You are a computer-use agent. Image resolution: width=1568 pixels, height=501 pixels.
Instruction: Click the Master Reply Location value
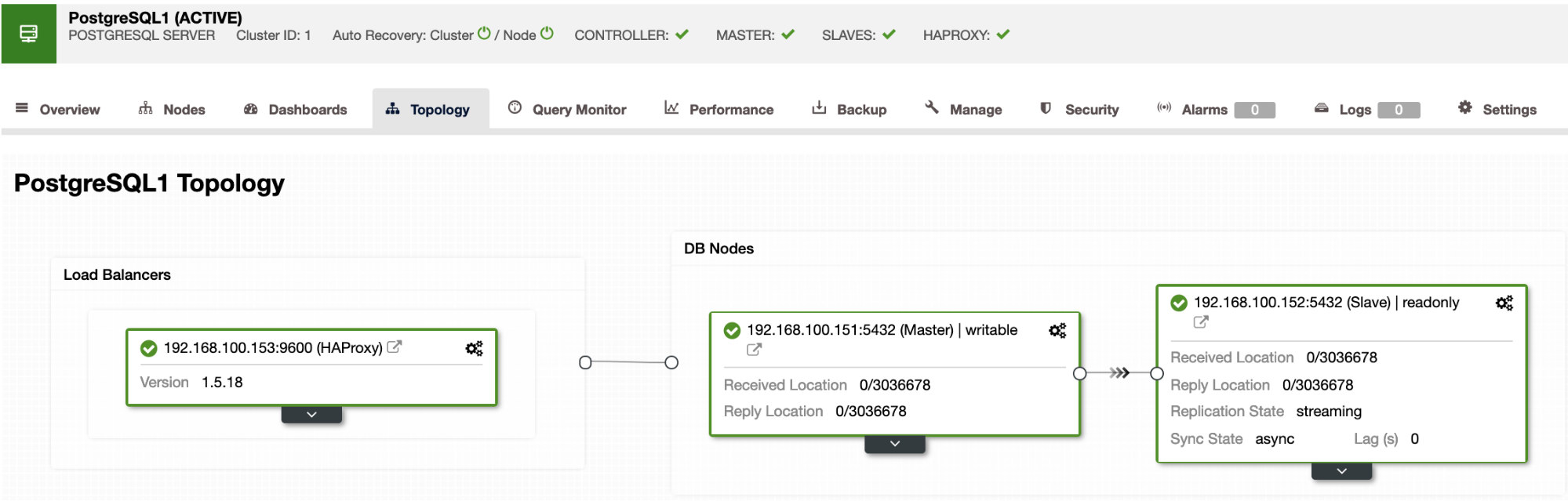click(x=871, y=412)
